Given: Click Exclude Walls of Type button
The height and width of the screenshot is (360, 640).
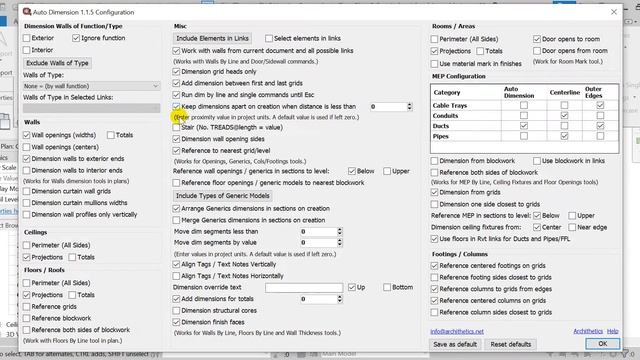Looking at the screenshot, I should point(57,63).
